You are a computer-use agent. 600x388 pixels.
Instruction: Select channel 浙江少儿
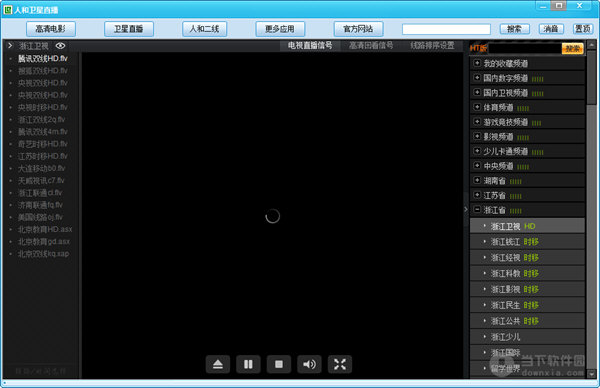[527, 337]
